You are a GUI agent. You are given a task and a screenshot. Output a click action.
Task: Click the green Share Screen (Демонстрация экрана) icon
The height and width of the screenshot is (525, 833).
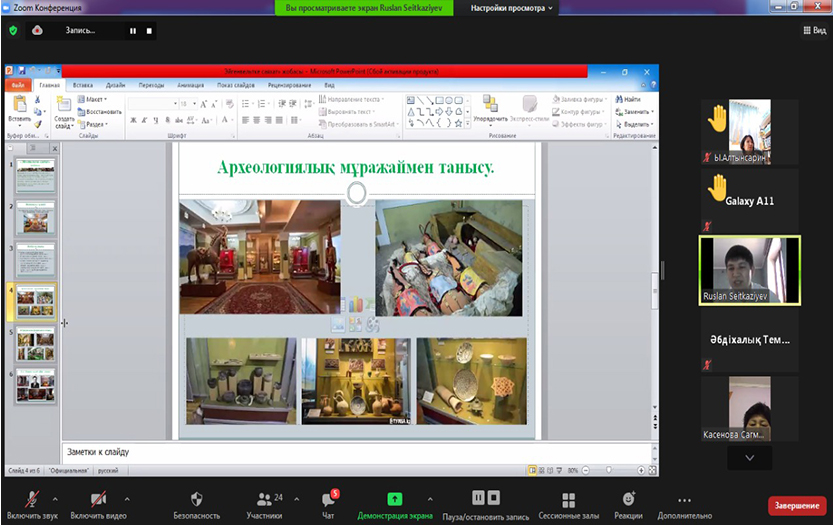point(394,498)
